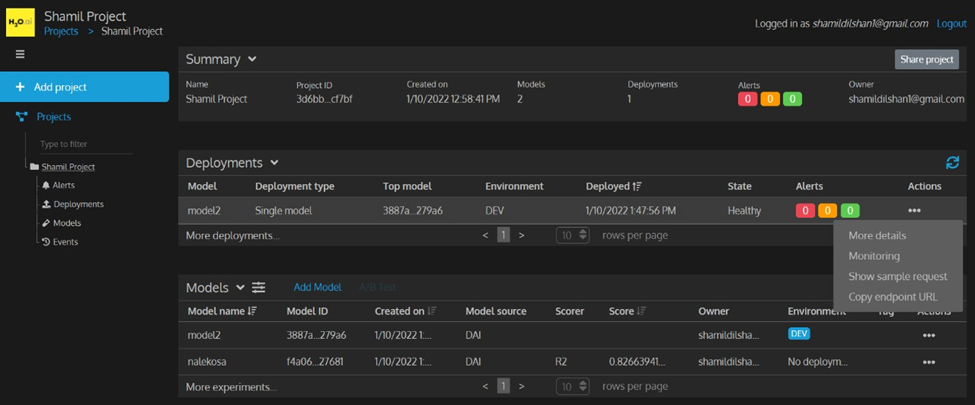Click Show sample request option
Viewport: 975px width, 405px height.
(x=897, y=276)
